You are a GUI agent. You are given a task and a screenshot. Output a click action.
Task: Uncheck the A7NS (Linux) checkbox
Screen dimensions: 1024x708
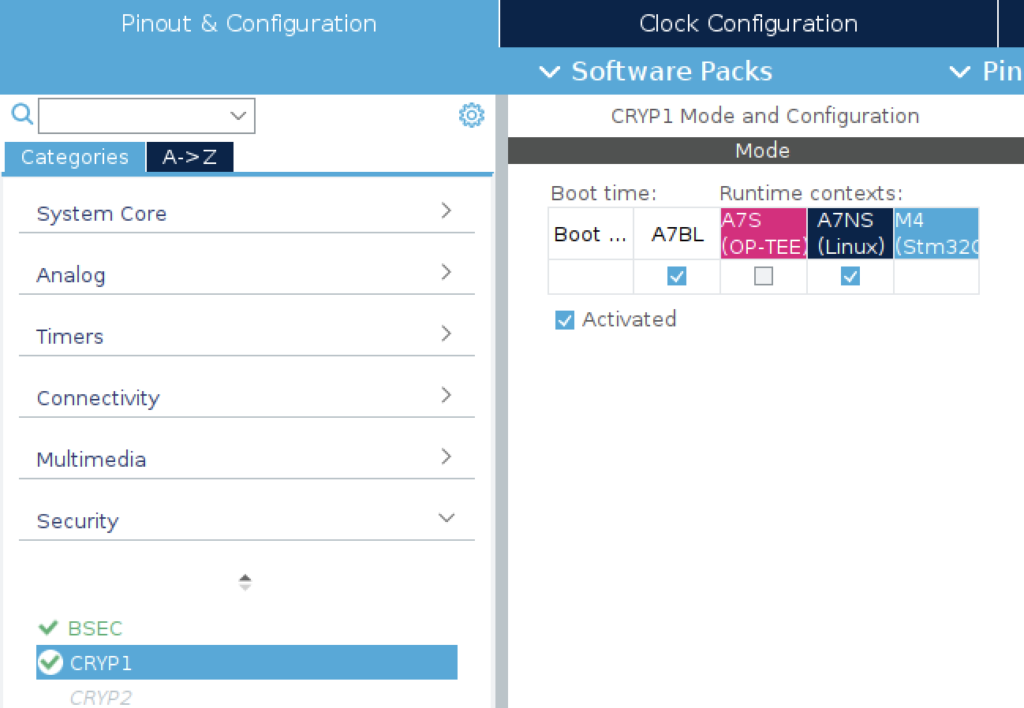(x=850, y=276)
